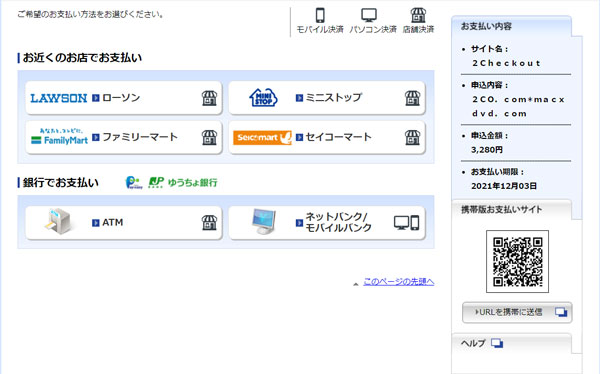600x374 pixels.
Task: Click the Pay-easy logo
Action: [x=134, y=183]
